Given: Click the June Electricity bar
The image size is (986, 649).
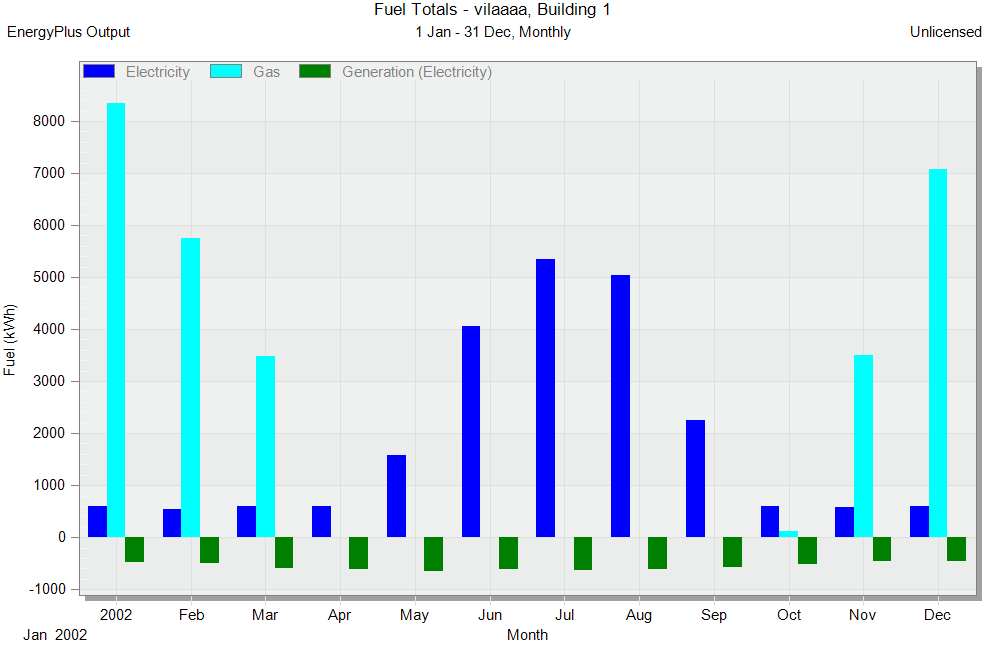Looking at the screenshot, I should tap(470, 431).
